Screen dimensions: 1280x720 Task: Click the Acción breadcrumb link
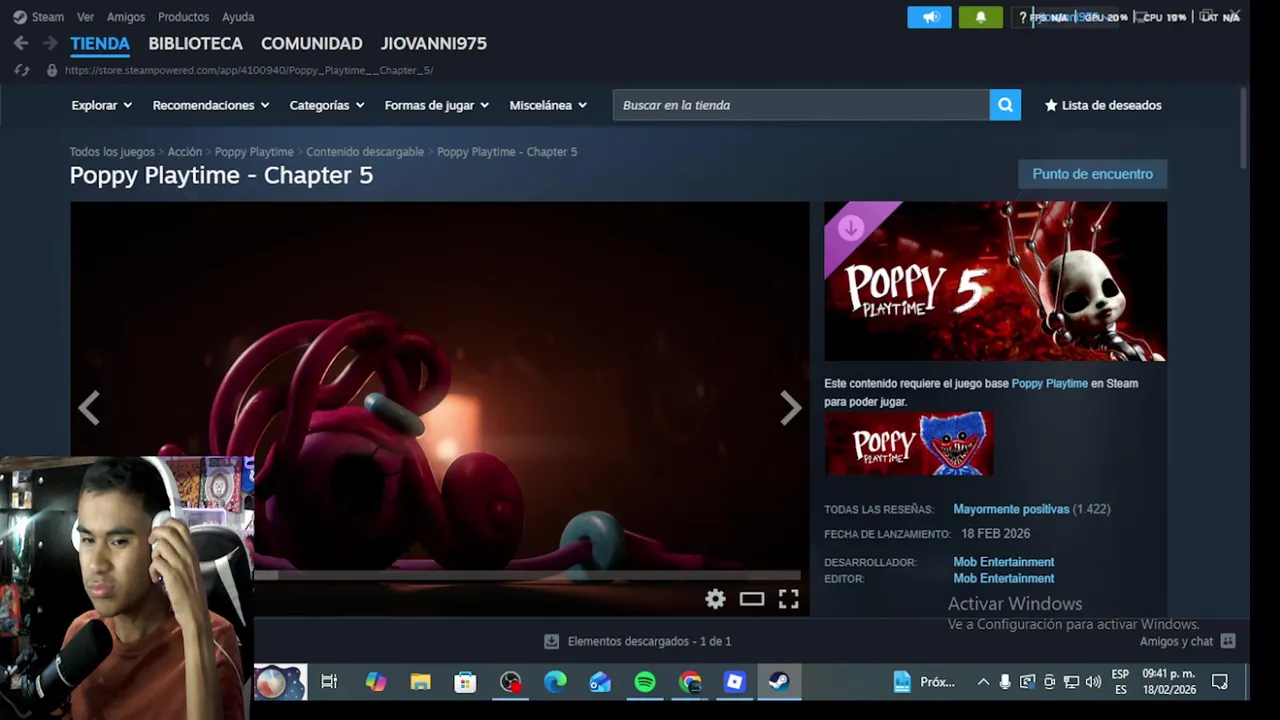pos(184,152)
